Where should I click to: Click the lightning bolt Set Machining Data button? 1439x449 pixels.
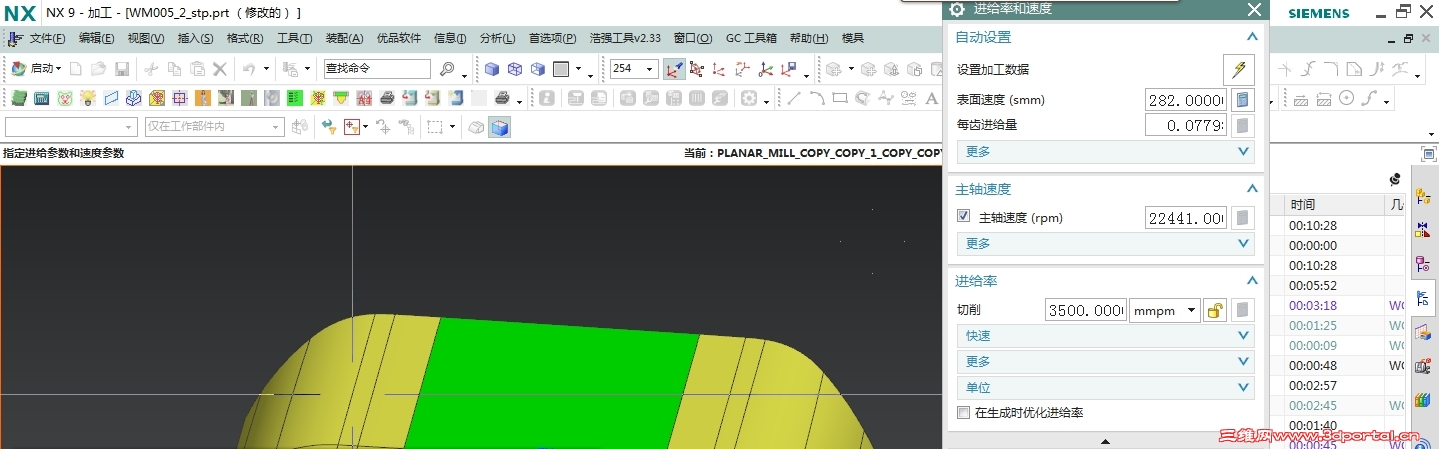coord(1239,69)
